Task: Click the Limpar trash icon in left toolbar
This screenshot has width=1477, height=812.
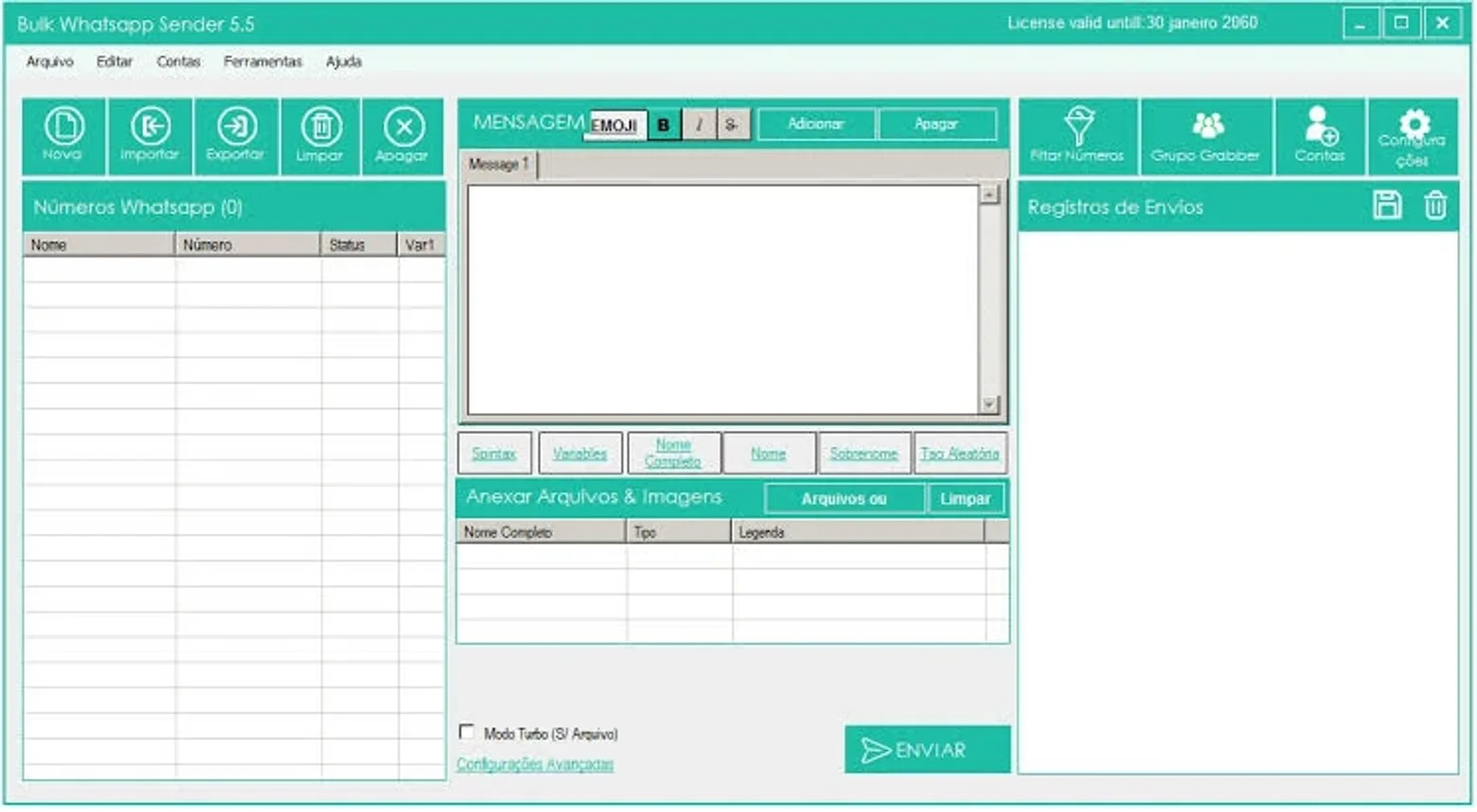Action: pyautogui.click(x=320, y=136)
